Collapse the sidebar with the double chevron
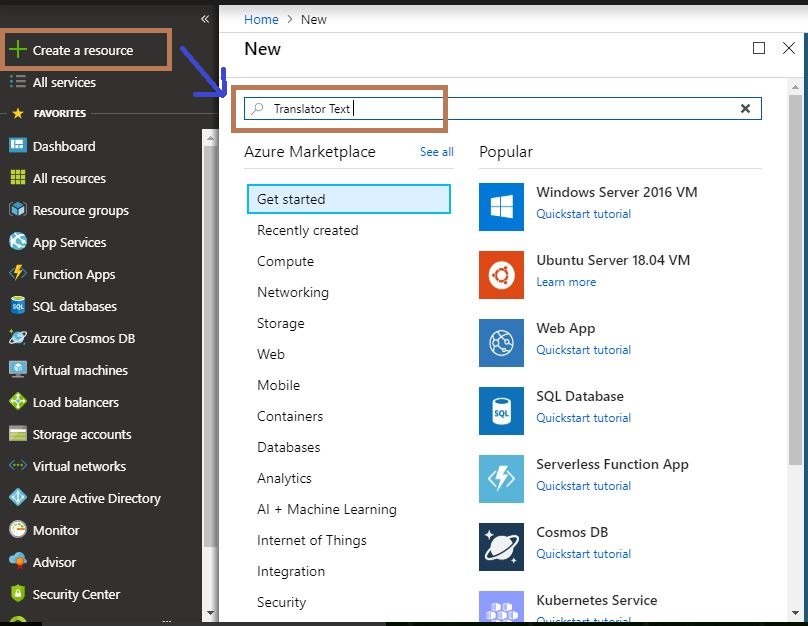 (x=205, y=19)
